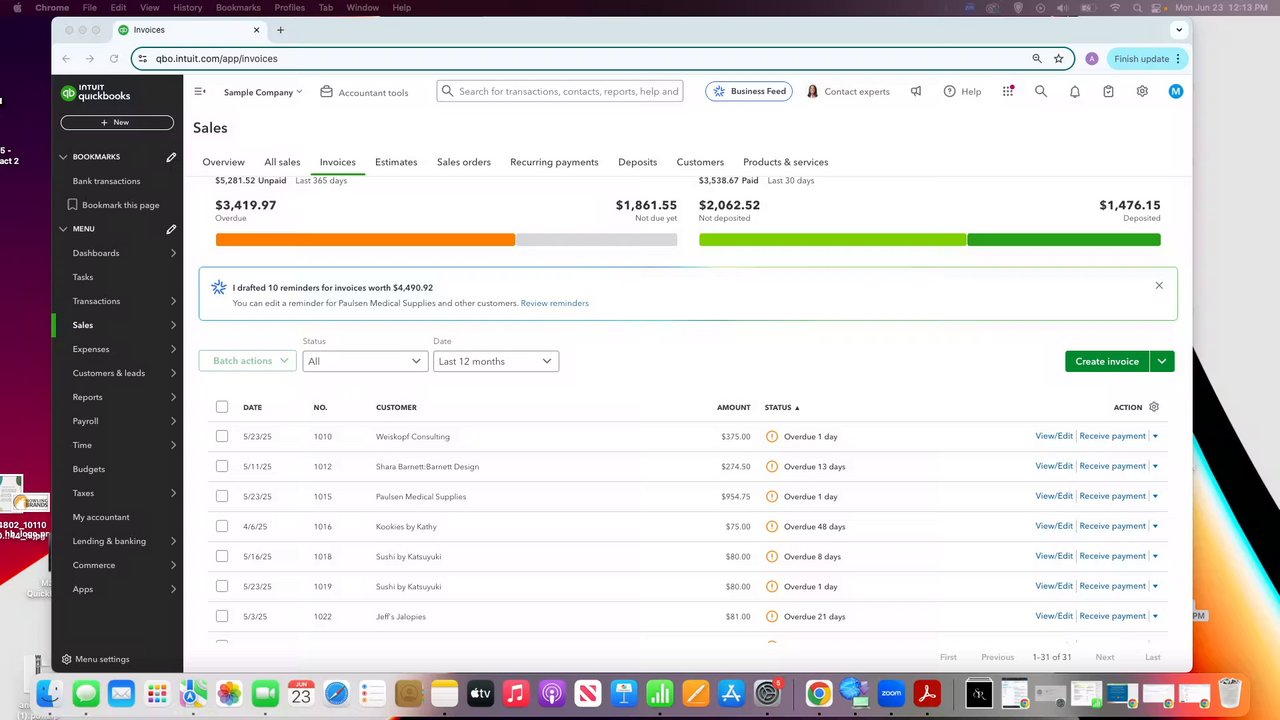The image size is (1280, 720).
Task: Reload the page in Chrome
Action: [114, 59]
